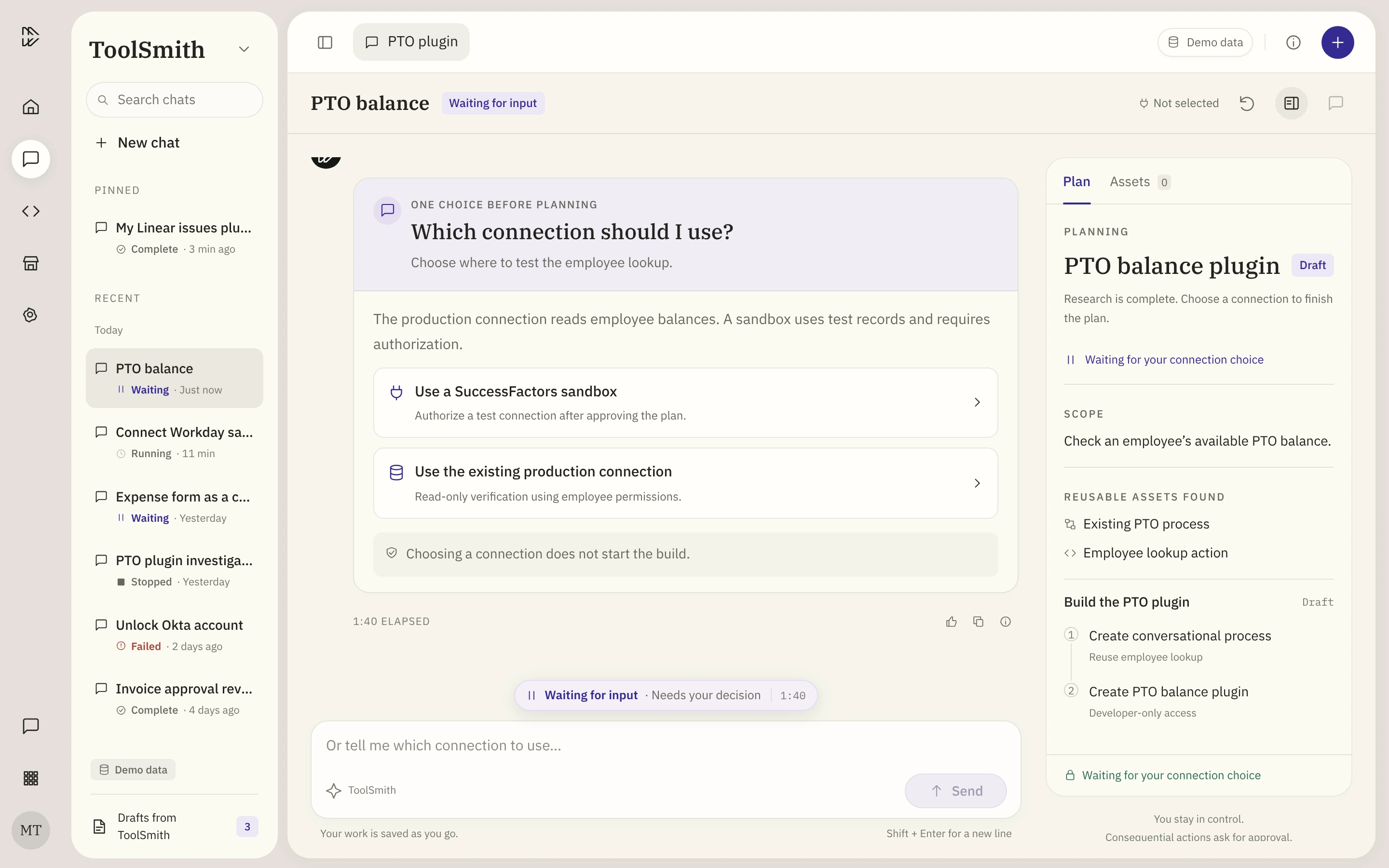Click the Waiting for input badge beside title
Screen dimensions: 1389x868
pos(492,103)
